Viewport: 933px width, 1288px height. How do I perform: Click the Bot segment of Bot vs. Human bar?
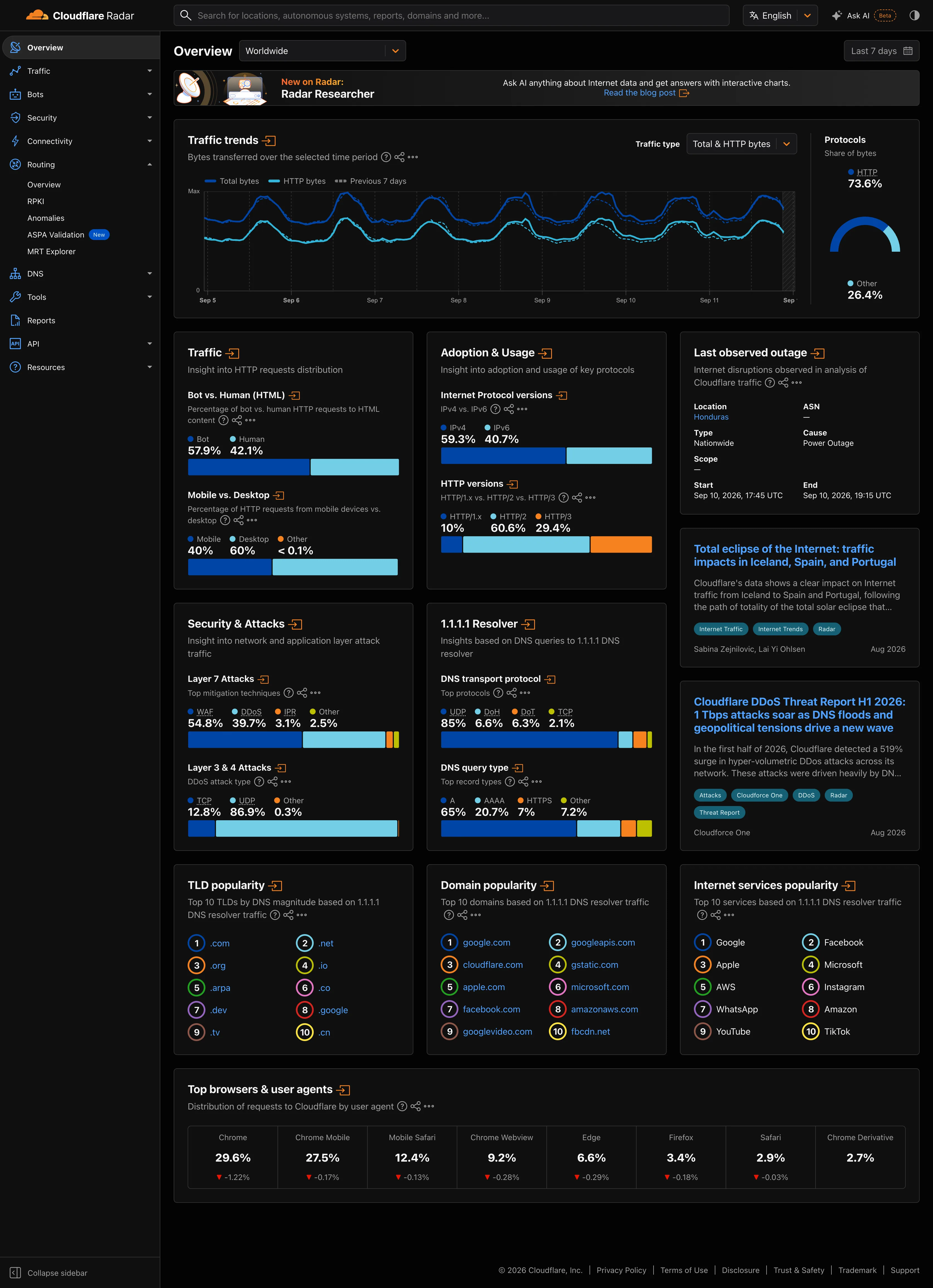tap(249, 467)
